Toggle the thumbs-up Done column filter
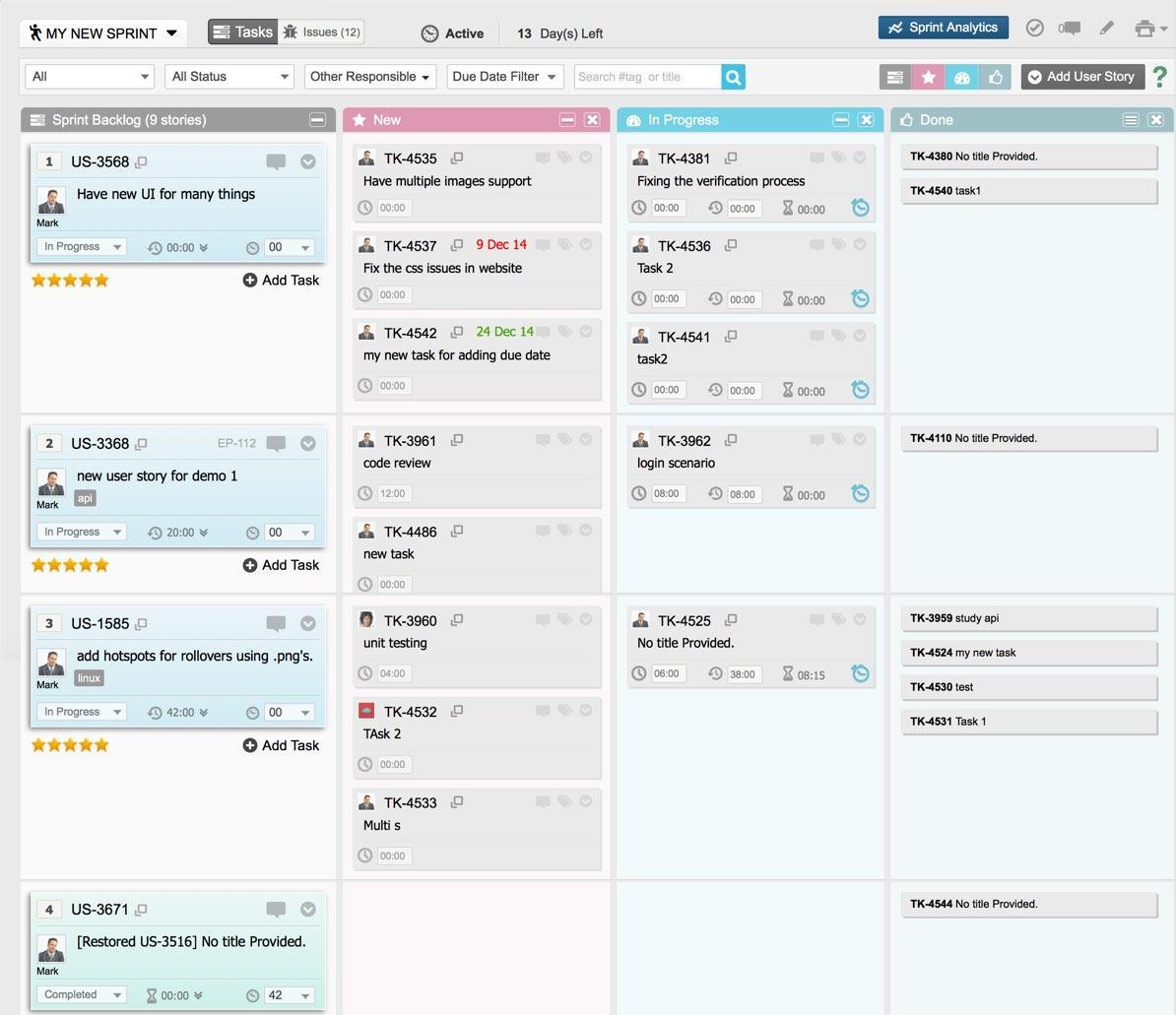 coord(996,77)
